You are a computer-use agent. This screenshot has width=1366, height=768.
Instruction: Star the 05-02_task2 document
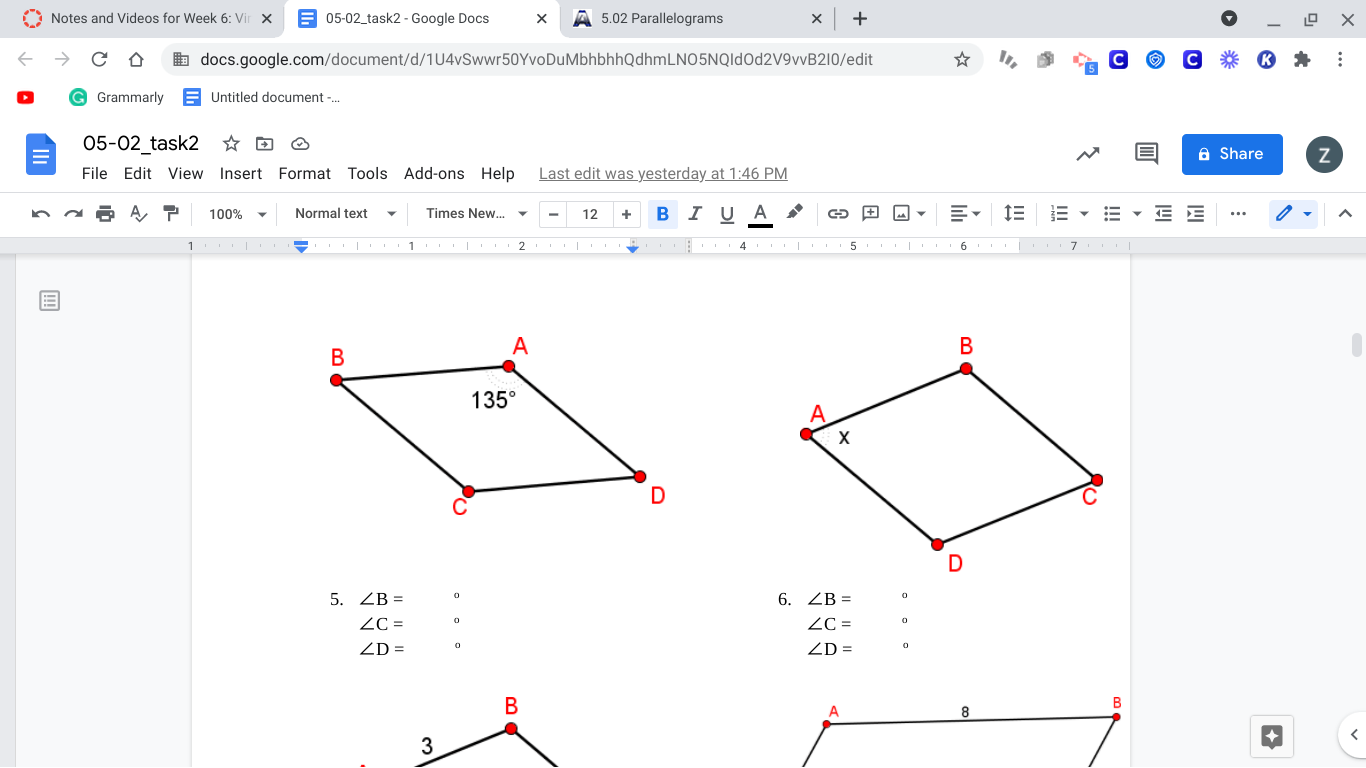tap(231, 143)
